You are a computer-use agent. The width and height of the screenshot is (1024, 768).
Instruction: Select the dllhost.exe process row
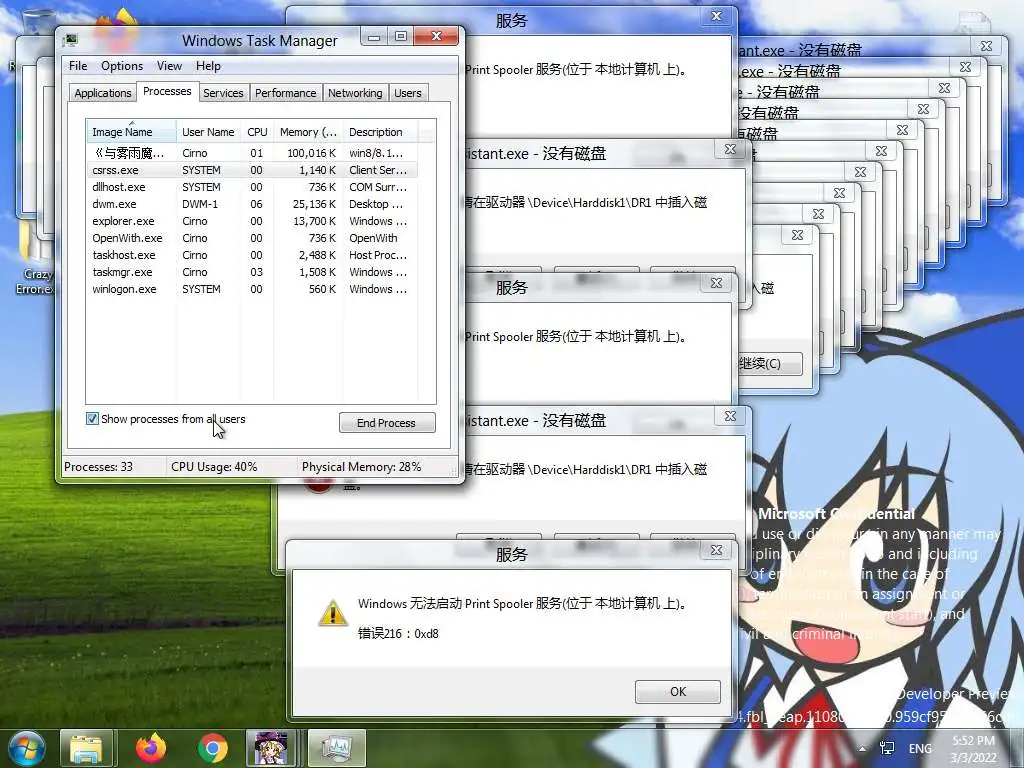click(x=252, y=187)
